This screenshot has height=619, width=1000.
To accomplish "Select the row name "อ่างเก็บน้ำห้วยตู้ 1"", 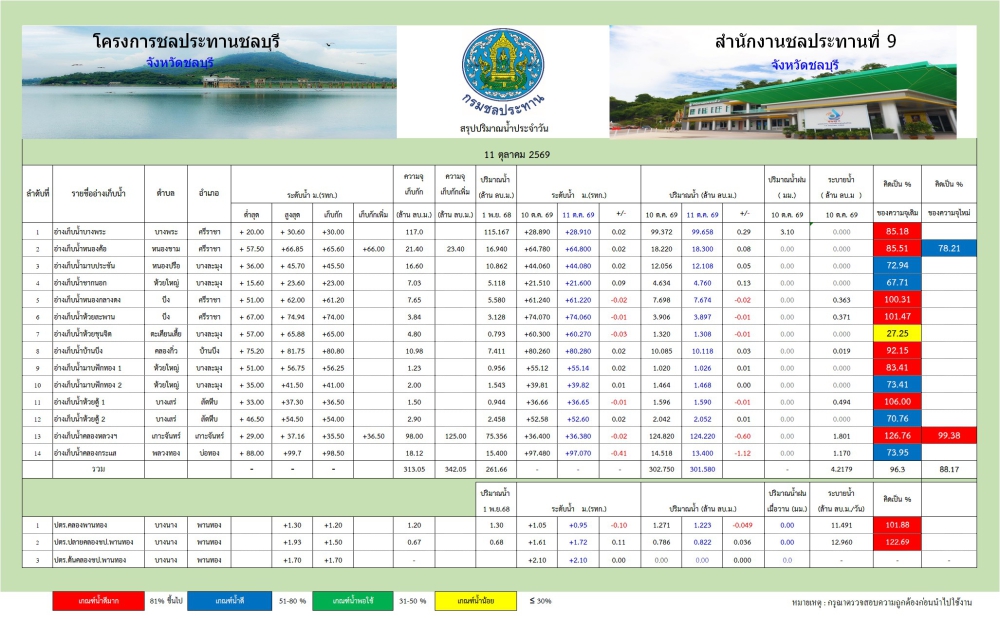I will [80, 402].
